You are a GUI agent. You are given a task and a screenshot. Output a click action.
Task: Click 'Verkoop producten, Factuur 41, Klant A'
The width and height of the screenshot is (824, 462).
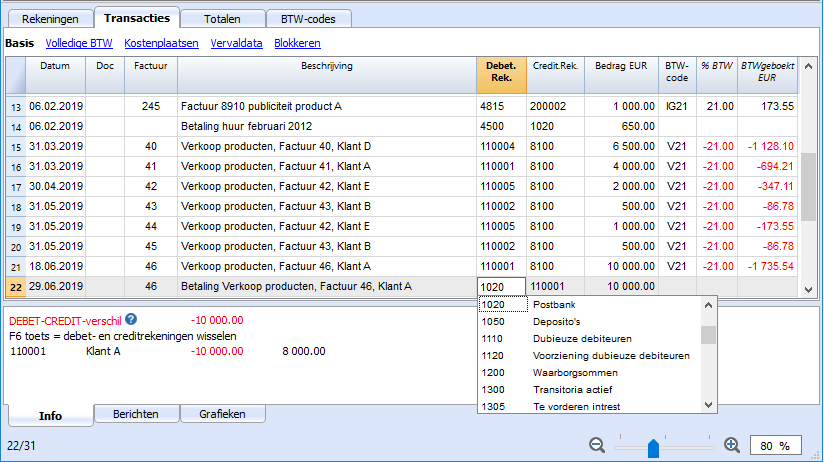click(x=327, y=166)
